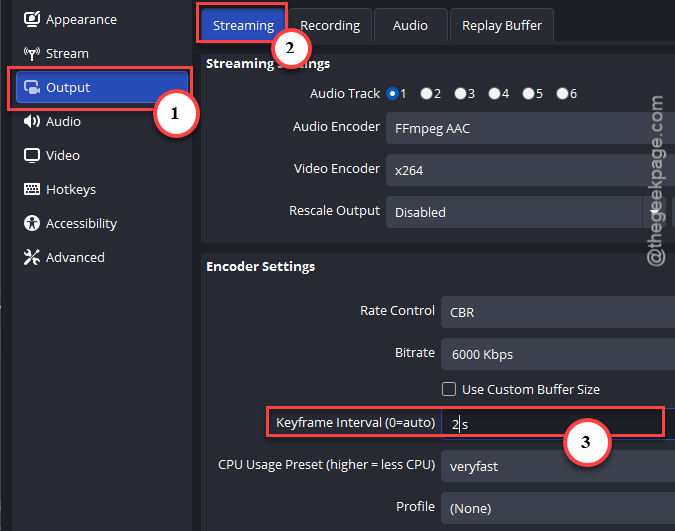Open the Rate Control dropdown
This screenshot has width=675, height=531.
tap(558, 312)
